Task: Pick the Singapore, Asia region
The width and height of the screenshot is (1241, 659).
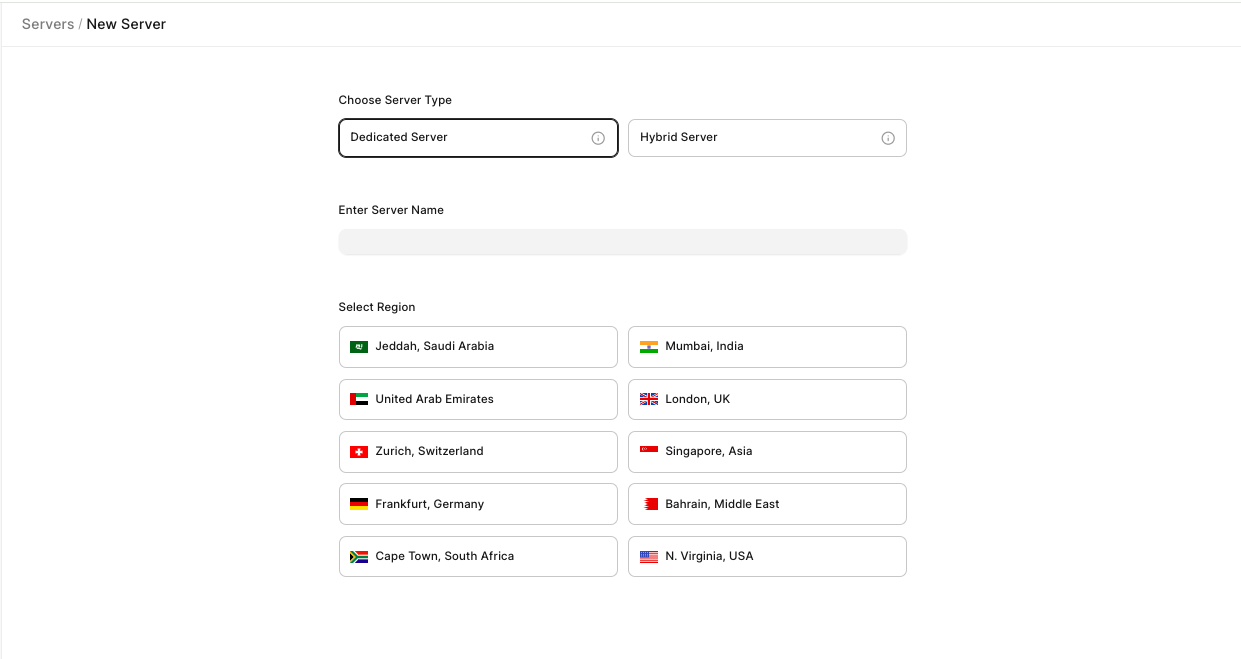Action: pyautogui.click(x=767, y=452)
